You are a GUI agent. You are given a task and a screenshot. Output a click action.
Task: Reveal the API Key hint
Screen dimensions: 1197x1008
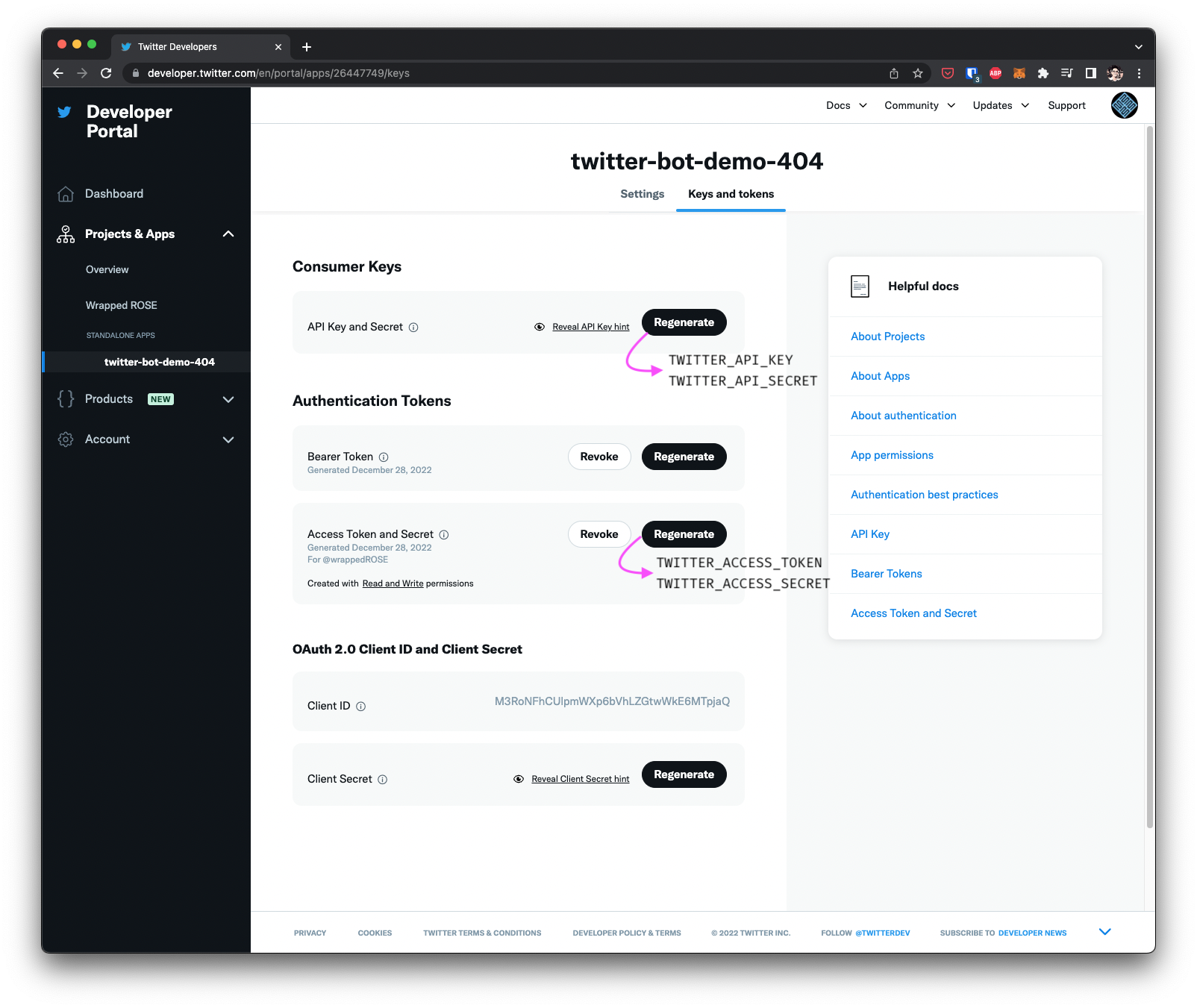tap(590, 326)
